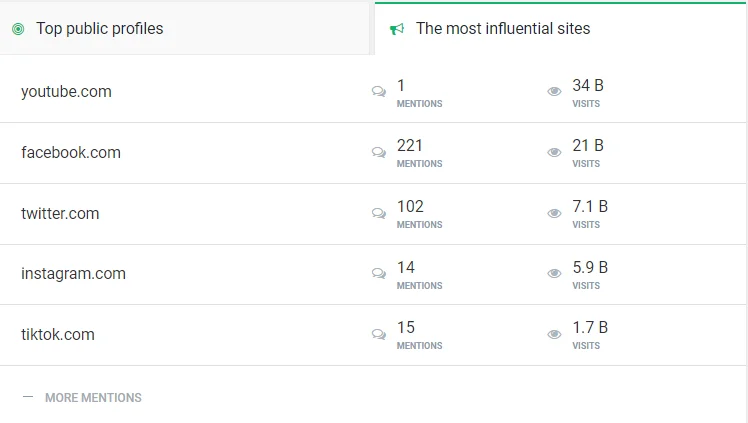Select The most influential sites tab
The height and width of the screenshot is (423, 748).
point(561,29)
